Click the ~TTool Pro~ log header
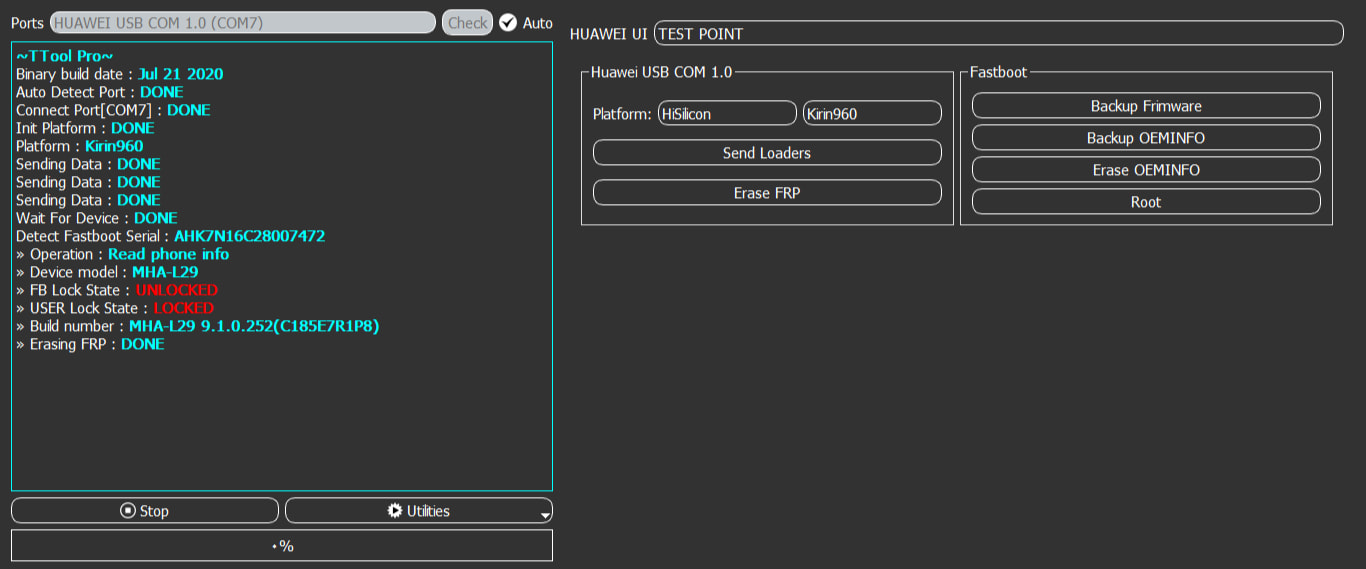The image size is (1366, 569). pyautogui.click(x=65, y=56)
